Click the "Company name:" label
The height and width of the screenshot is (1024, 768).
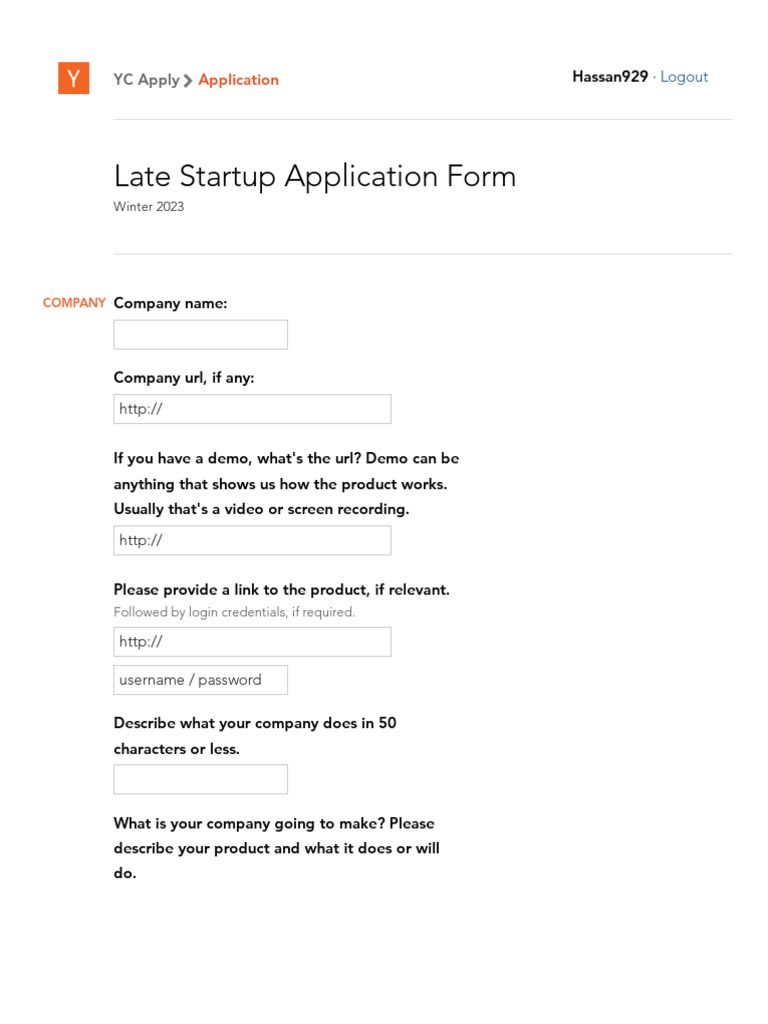(x=171, y=303)
